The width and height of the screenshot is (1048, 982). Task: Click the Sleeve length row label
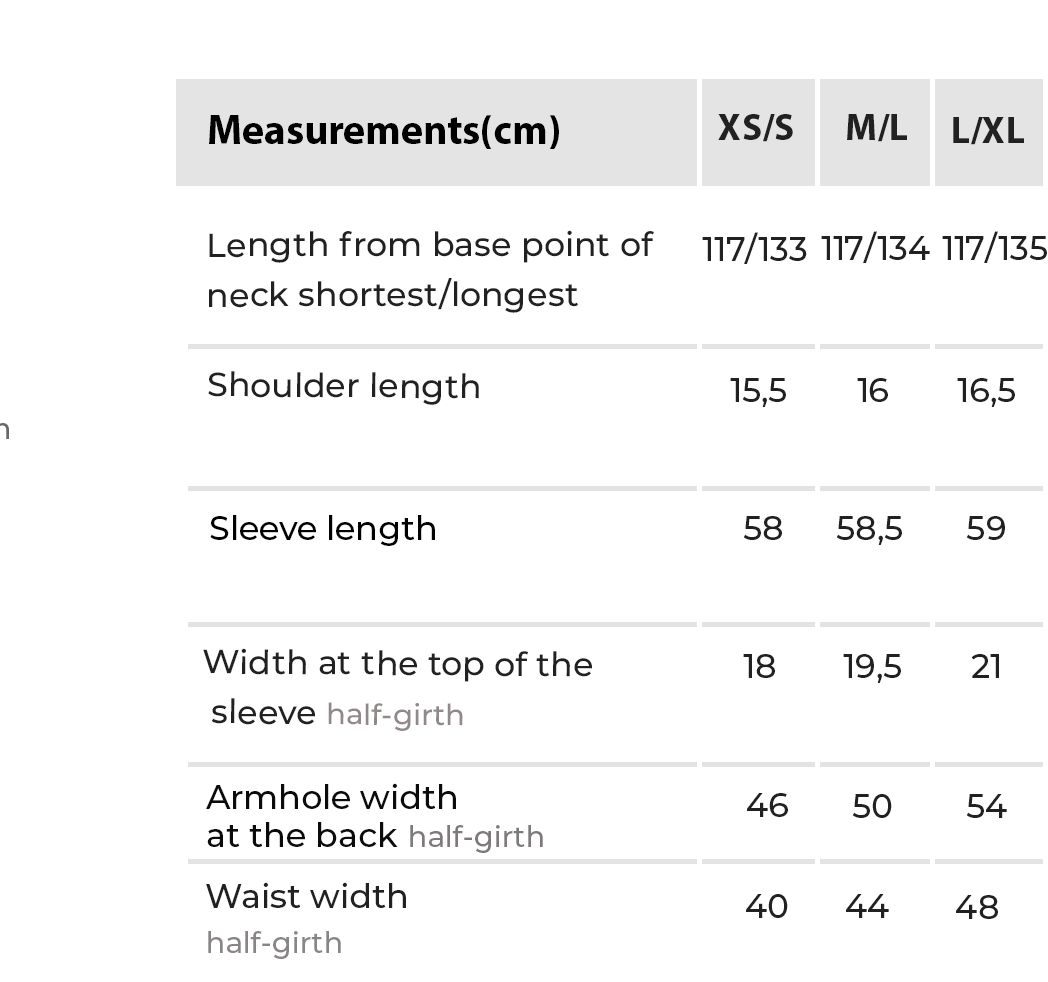pos(323,529)
